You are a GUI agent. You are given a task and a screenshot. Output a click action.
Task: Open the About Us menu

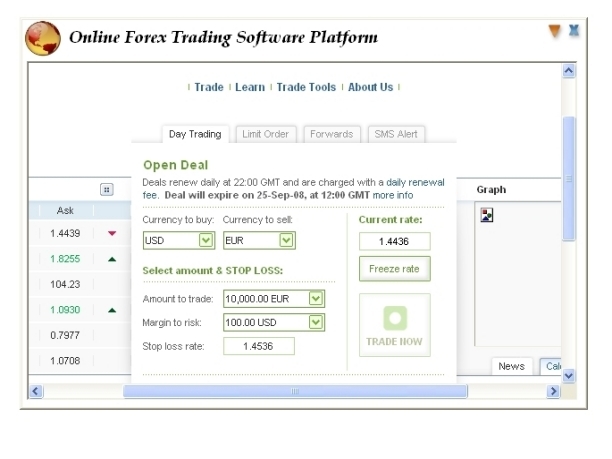(370, 87)
